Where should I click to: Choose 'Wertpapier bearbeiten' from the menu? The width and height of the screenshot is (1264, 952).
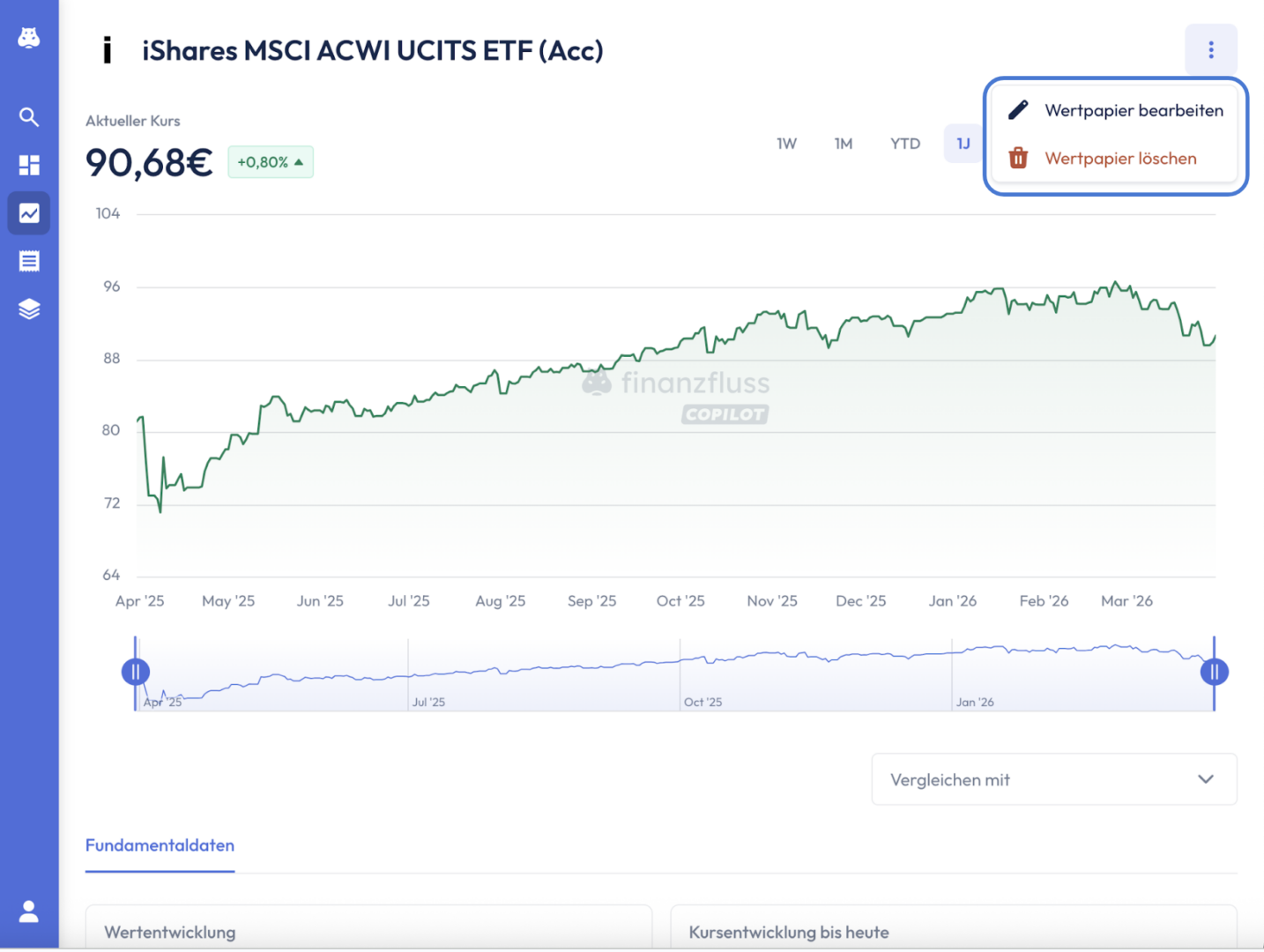click(1134, 110)
